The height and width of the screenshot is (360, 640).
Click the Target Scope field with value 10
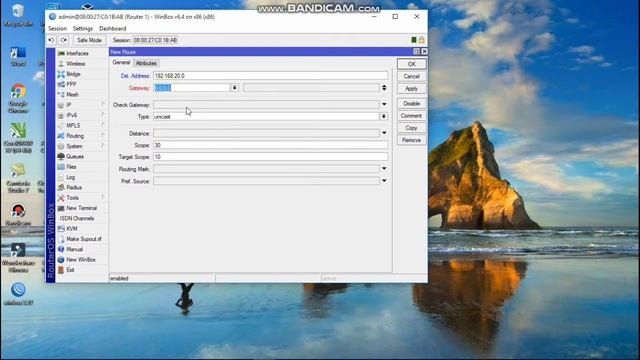(x=271, y=157)
